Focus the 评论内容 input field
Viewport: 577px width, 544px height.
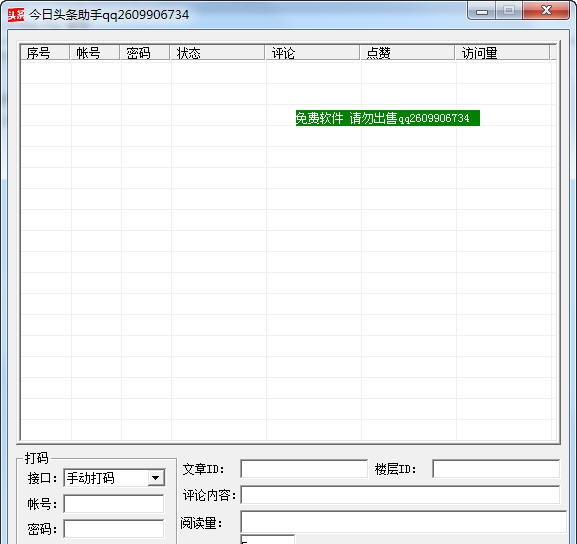[x=400, y=495]
